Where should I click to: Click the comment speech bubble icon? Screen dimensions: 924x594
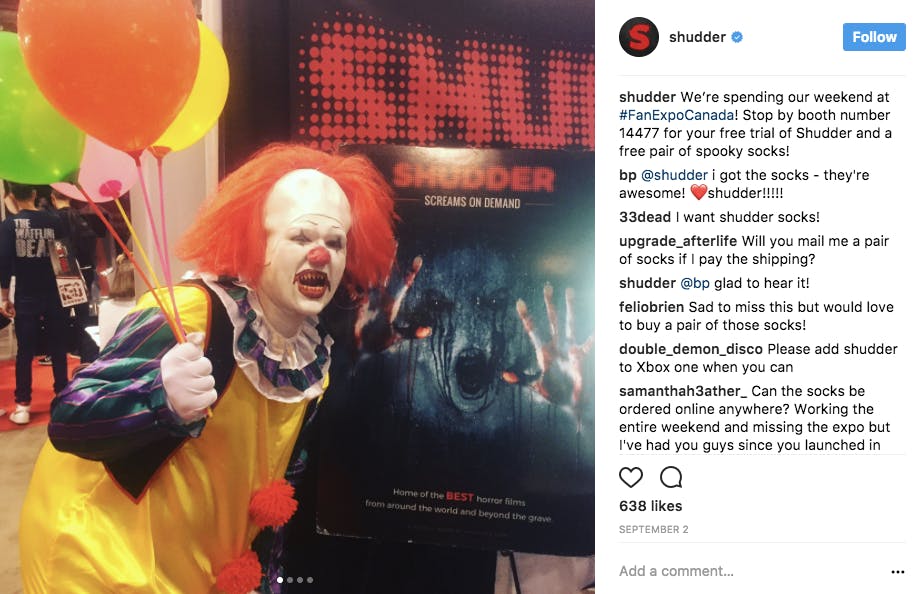pos(671,477)
